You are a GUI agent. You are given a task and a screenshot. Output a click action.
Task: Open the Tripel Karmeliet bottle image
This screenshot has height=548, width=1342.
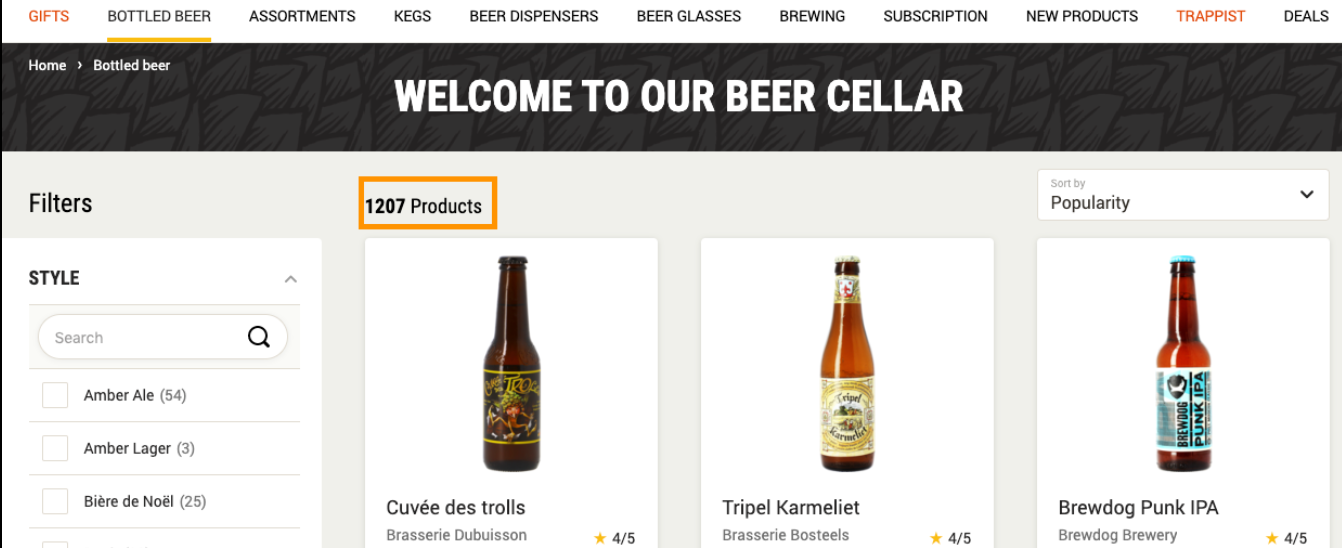coord(847,364)
